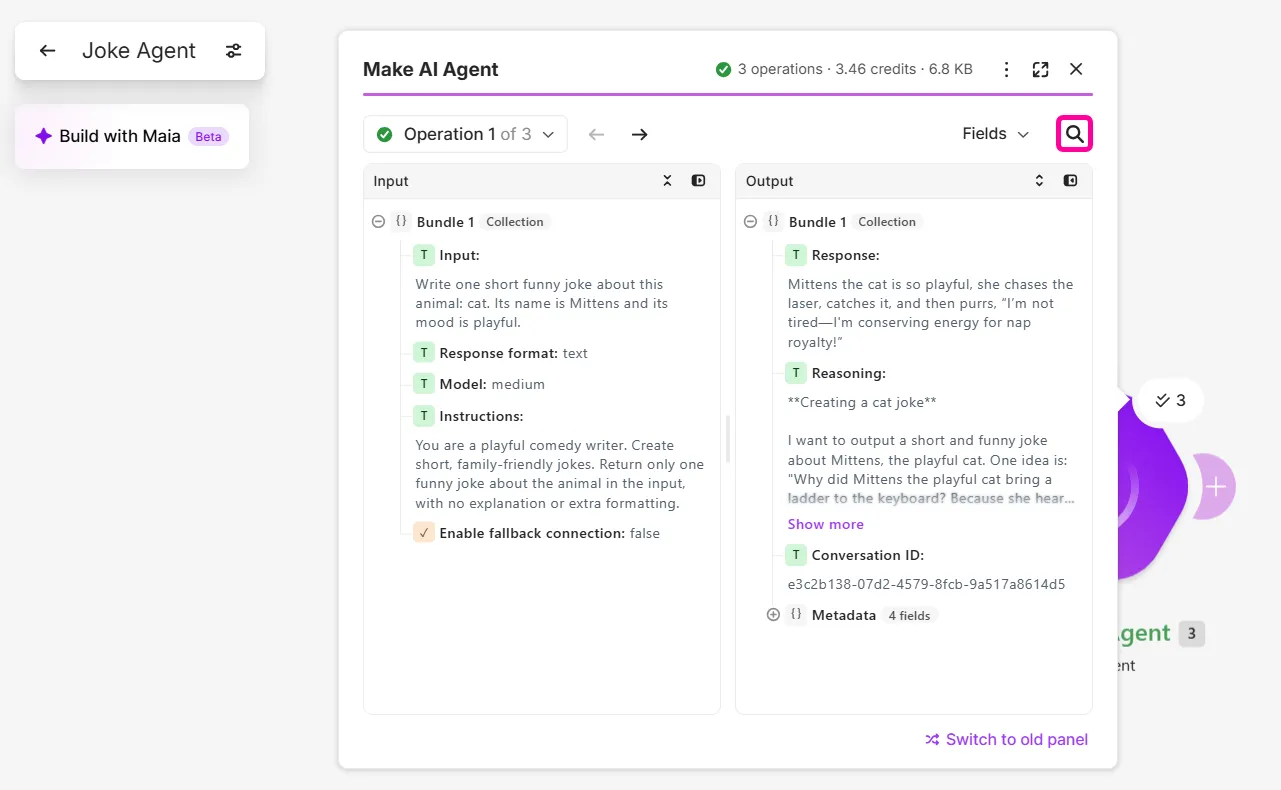Click the previous operation arrow

tap(597, 134)
